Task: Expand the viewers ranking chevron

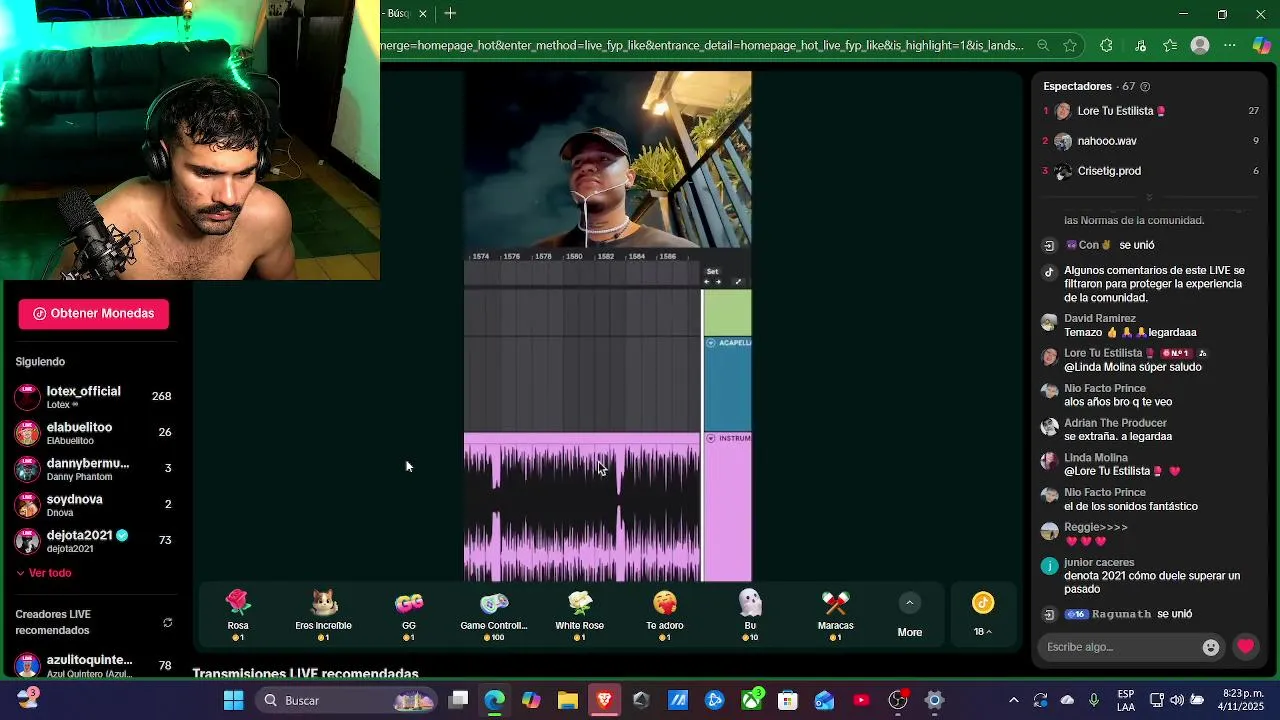Action: (x=1149, y=198)
